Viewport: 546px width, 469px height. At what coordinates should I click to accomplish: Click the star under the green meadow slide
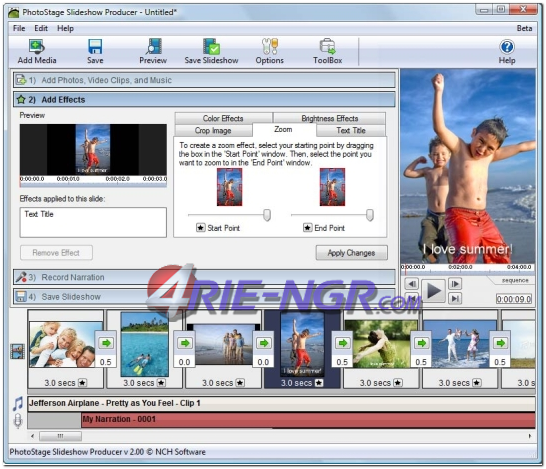pyautogui.click(x=398, y=383)
